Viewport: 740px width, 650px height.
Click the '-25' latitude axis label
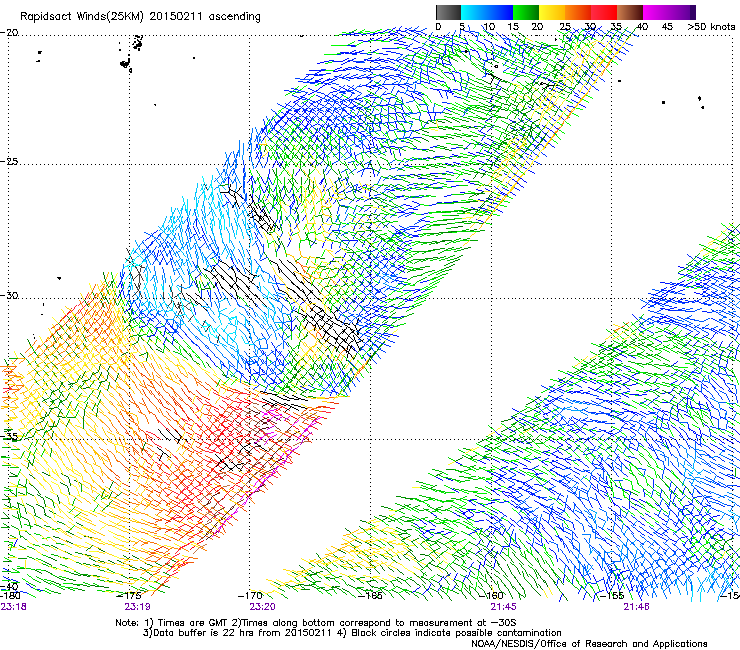(9, 161)
